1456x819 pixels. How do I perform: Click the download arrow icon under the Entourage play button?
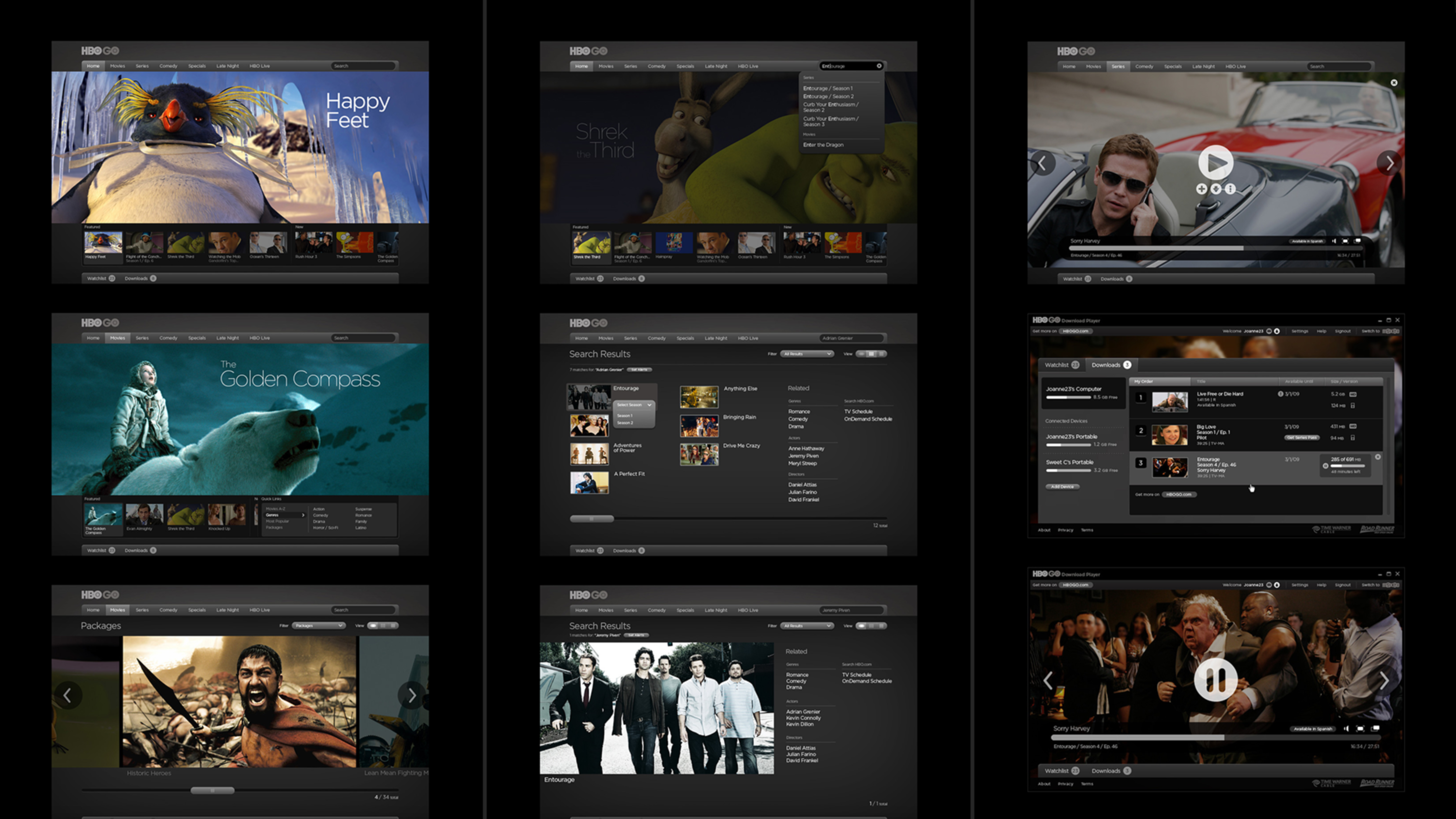[x=1216, y=189]
